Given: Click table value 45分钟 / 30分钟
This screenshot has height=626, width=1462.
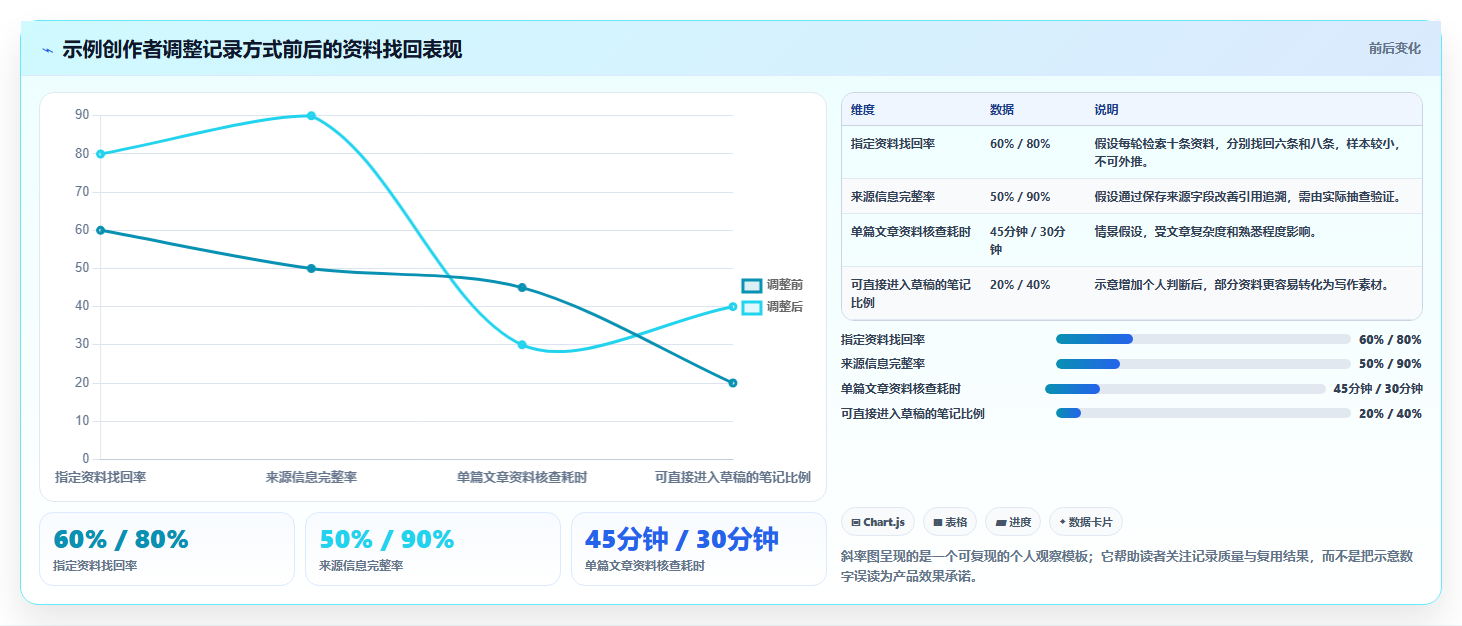Looking at the screenshot, I should [x=1028, y=241].
